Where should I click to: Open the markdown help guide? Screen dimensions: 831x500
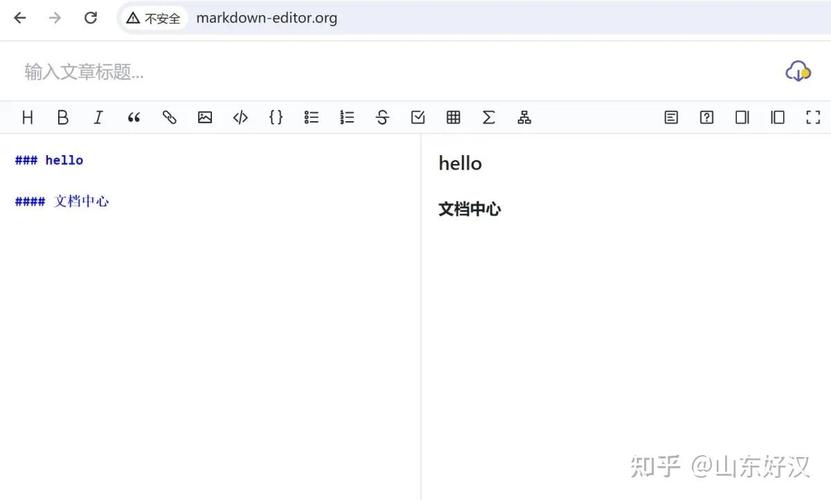coord(706,117)
